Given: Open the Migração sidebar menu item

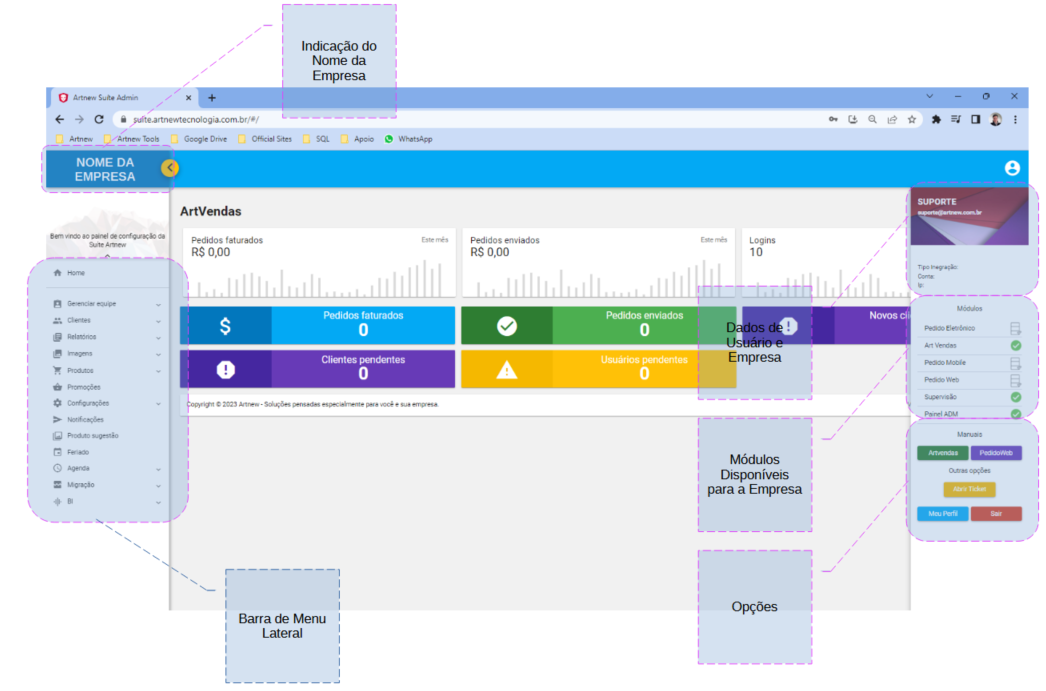Looking at the screenshot, I should coord(107,485).
